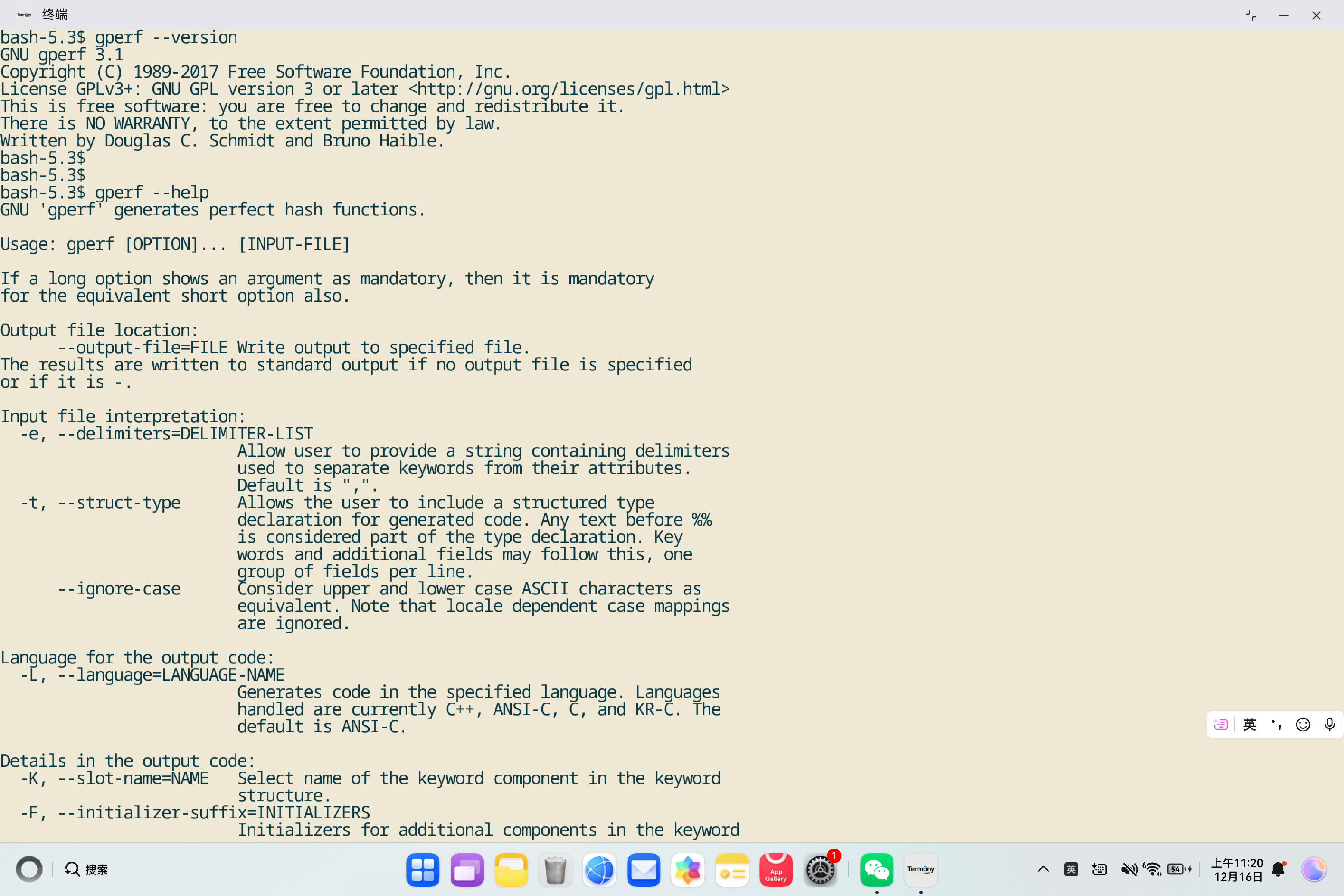The width and height of the screenshot is (1344, 896).
Task: Activate voice input microphone on IME bar
Action: (x=1329, y=725)
